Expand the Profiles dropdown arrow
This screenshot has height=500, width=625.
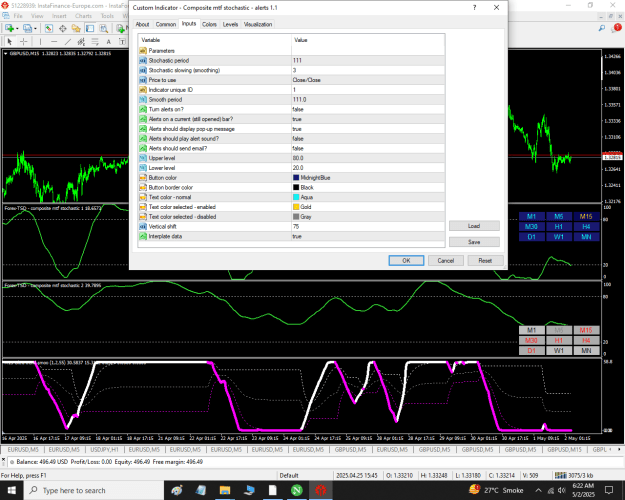[35, 29]
